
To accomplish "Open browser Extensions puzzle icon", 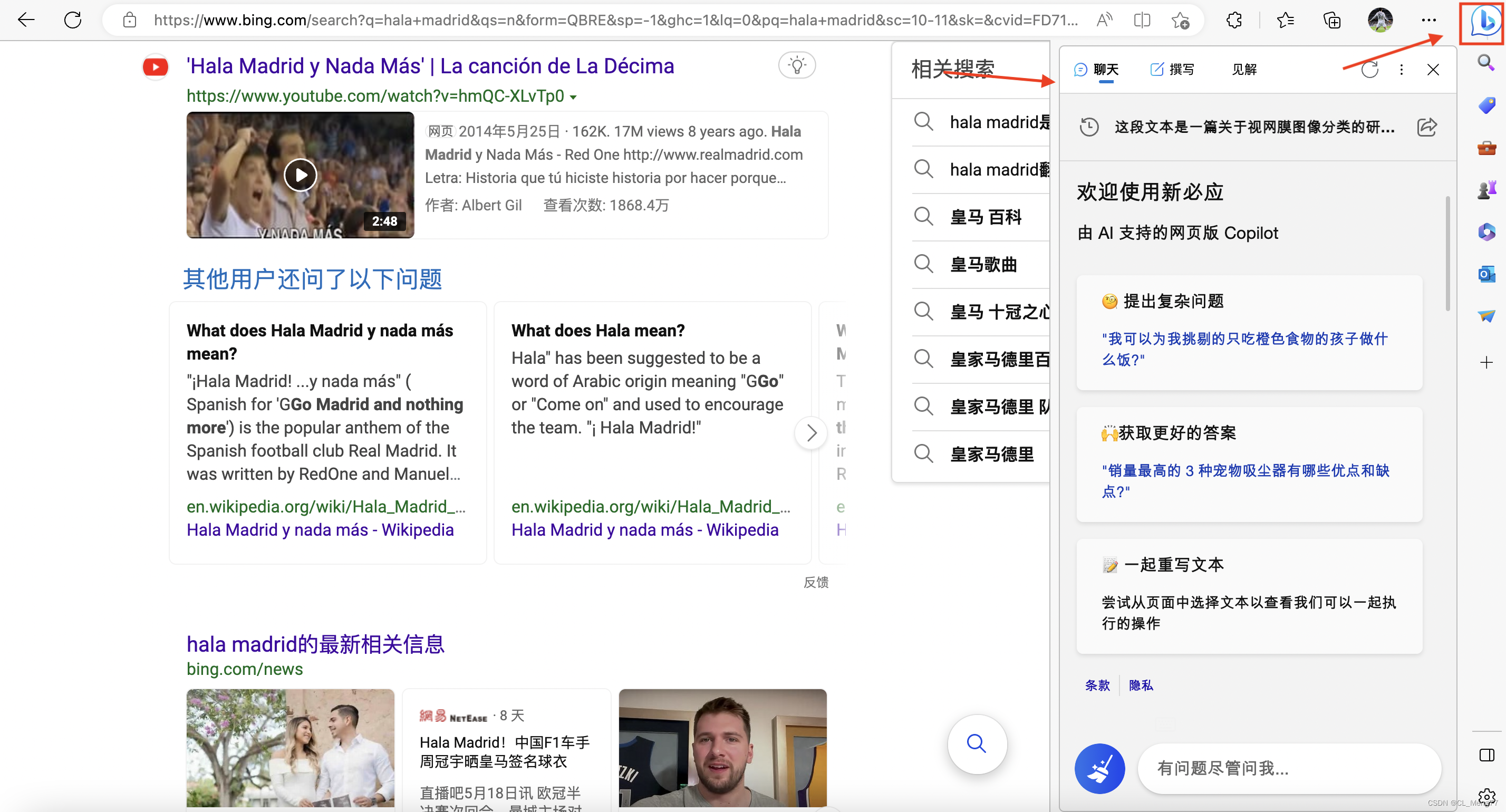I will (1234, 21).
